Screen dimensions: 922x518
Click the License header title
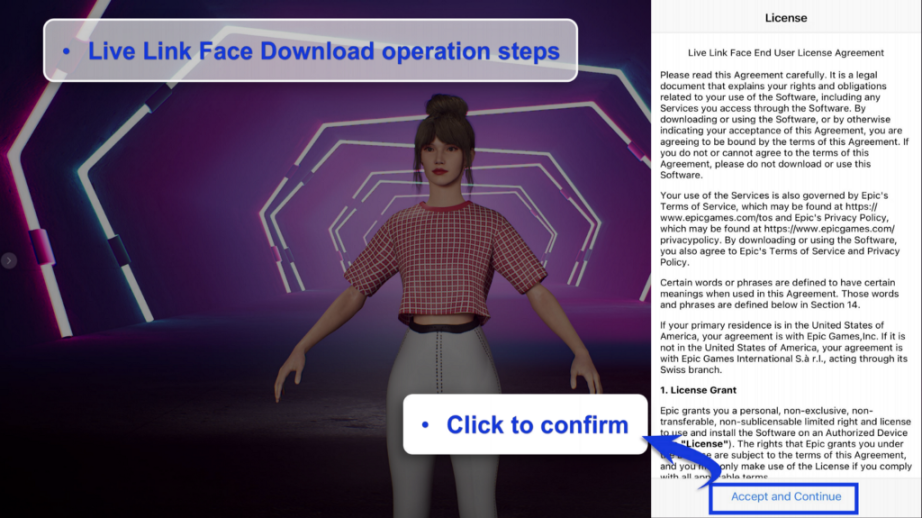coord(785,18)
